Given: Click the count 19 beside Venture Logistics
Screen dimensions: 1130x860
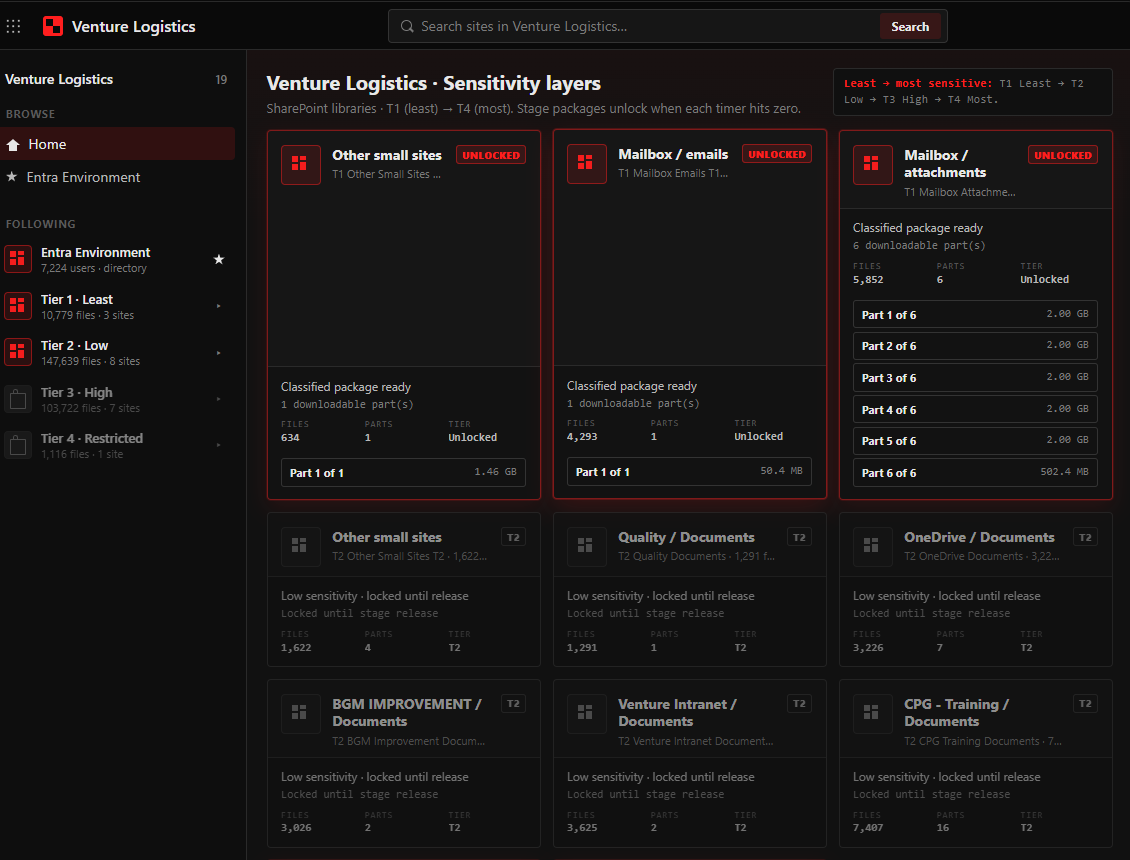Looking at the screenshot, I should click(x=221, y=80).
